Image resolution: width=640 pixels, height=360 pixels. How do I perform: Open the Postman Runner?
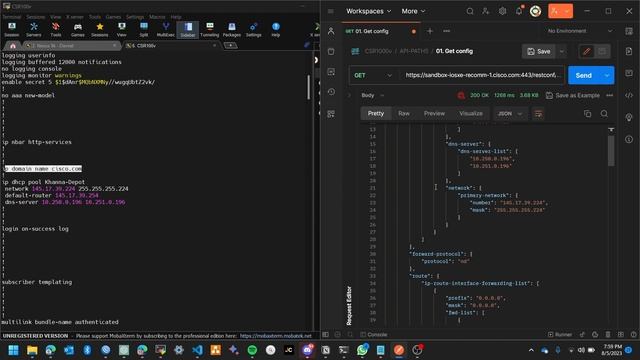[x=560, y=334]
